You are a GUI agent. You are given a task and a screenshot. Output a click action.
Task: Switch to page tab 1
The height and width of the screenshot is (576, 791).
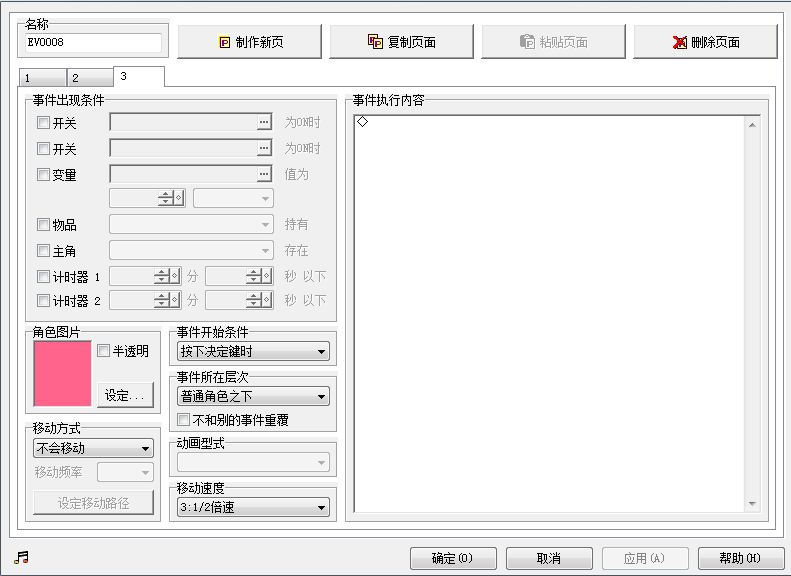click(42, 78)
